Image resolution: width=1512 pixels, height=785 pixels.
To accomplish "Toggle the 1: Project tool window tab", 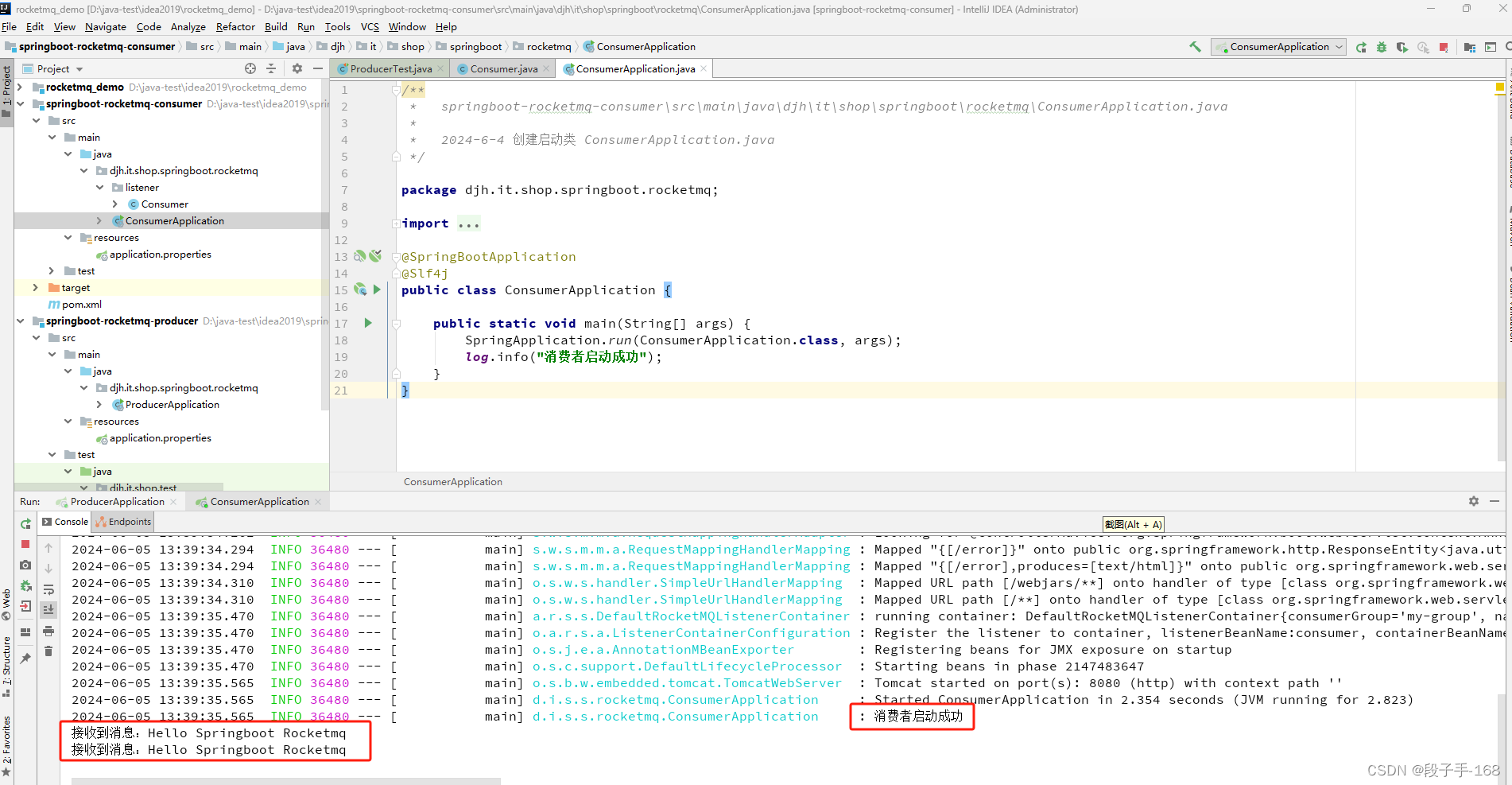I will 6,91.
